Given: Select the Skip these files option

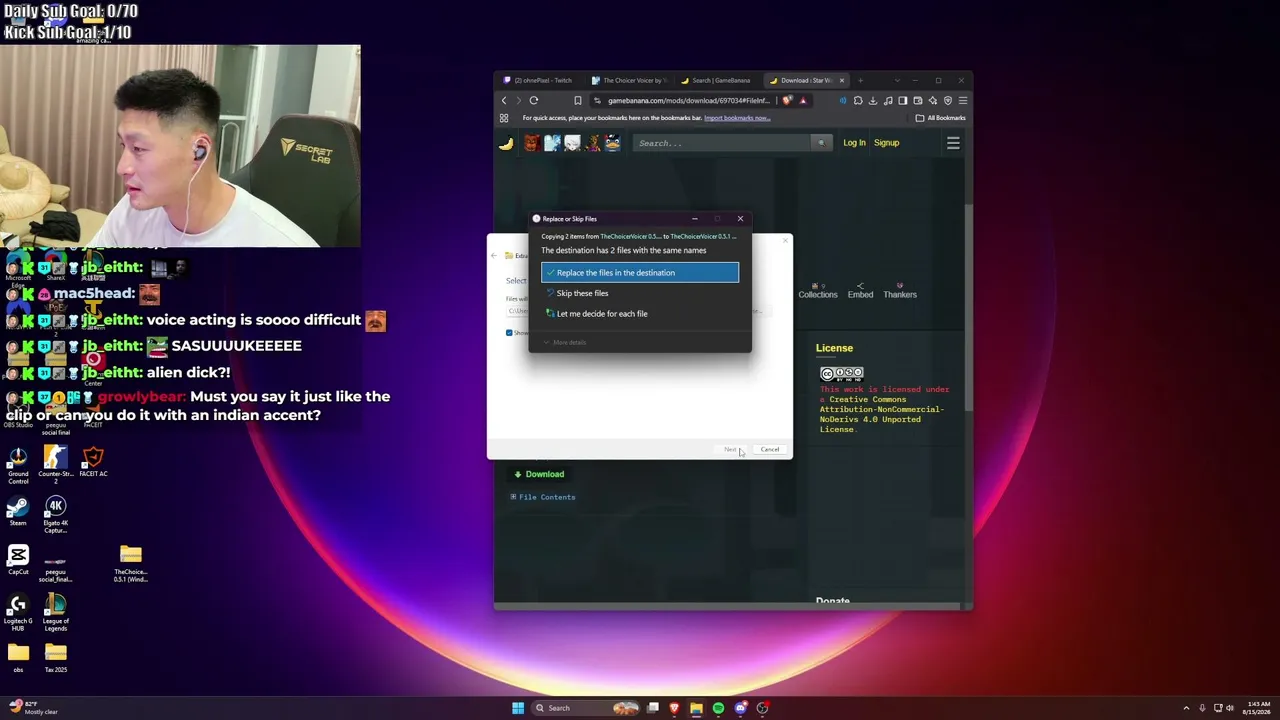Looking at the screenshot, I should click(640, 293).
